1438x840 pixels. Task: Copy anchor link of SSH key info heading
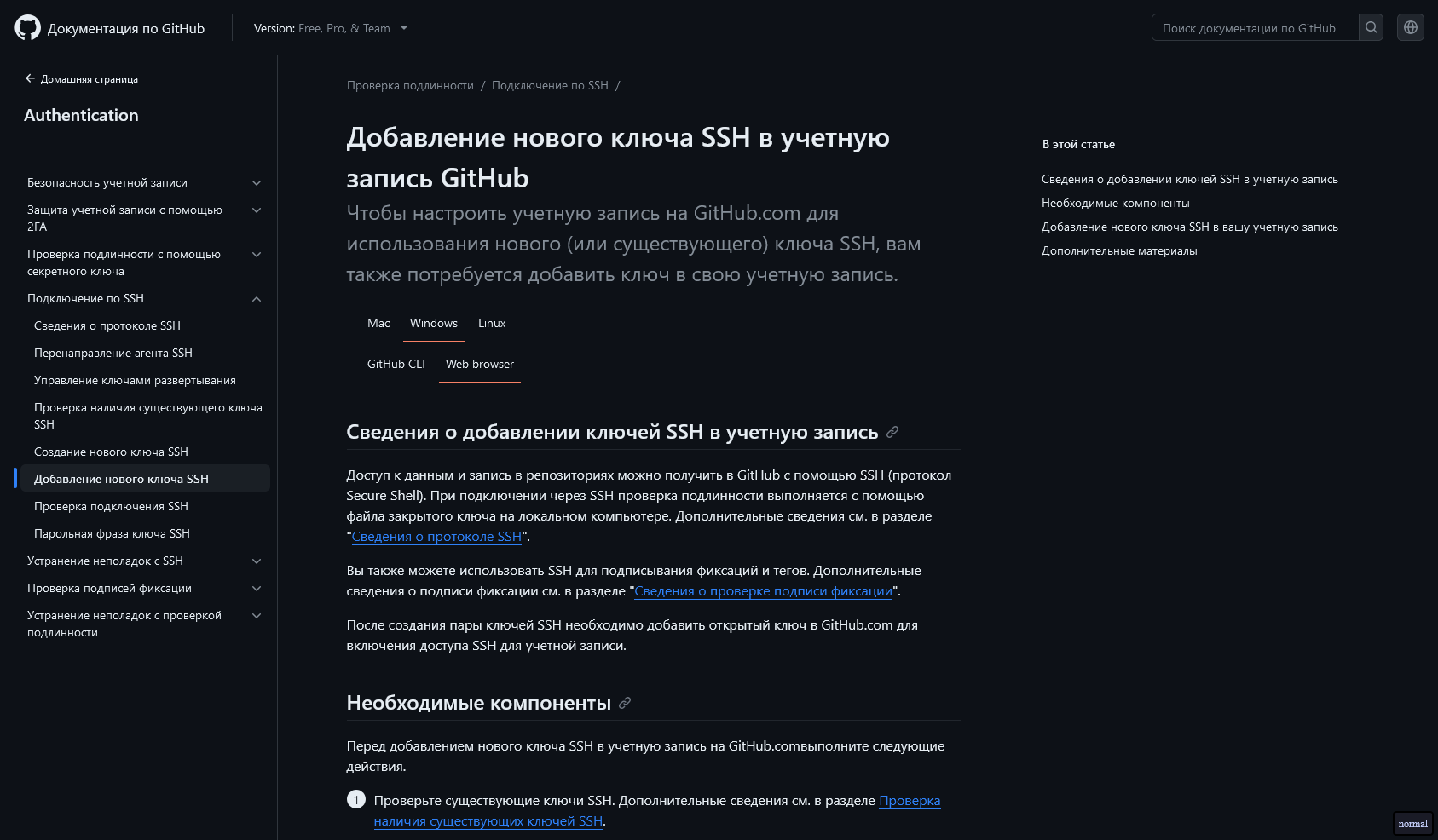tap(892, 432)
